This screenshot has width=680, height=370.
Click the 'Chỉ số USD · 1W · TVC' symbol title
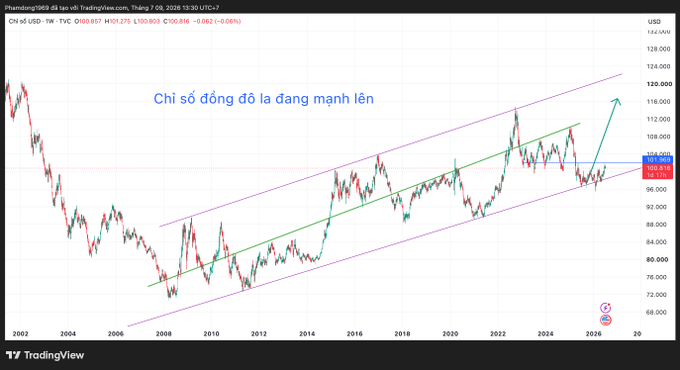(39, 21)
